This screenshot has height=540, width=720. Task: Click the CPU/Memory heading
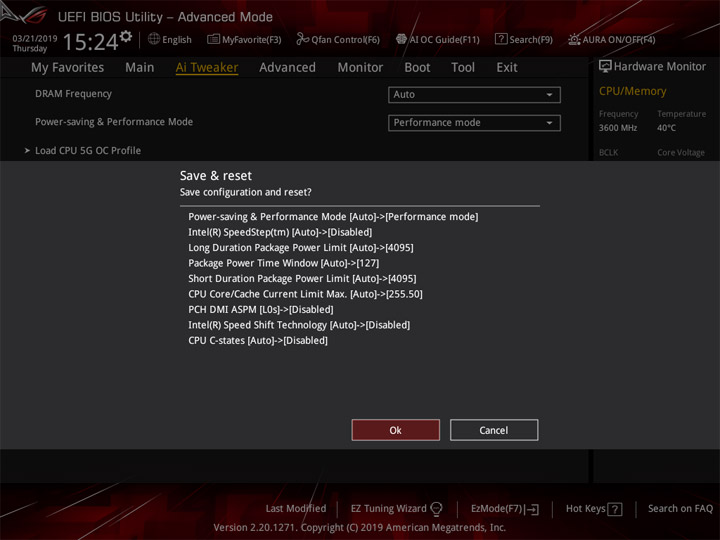tap(632, 91)
